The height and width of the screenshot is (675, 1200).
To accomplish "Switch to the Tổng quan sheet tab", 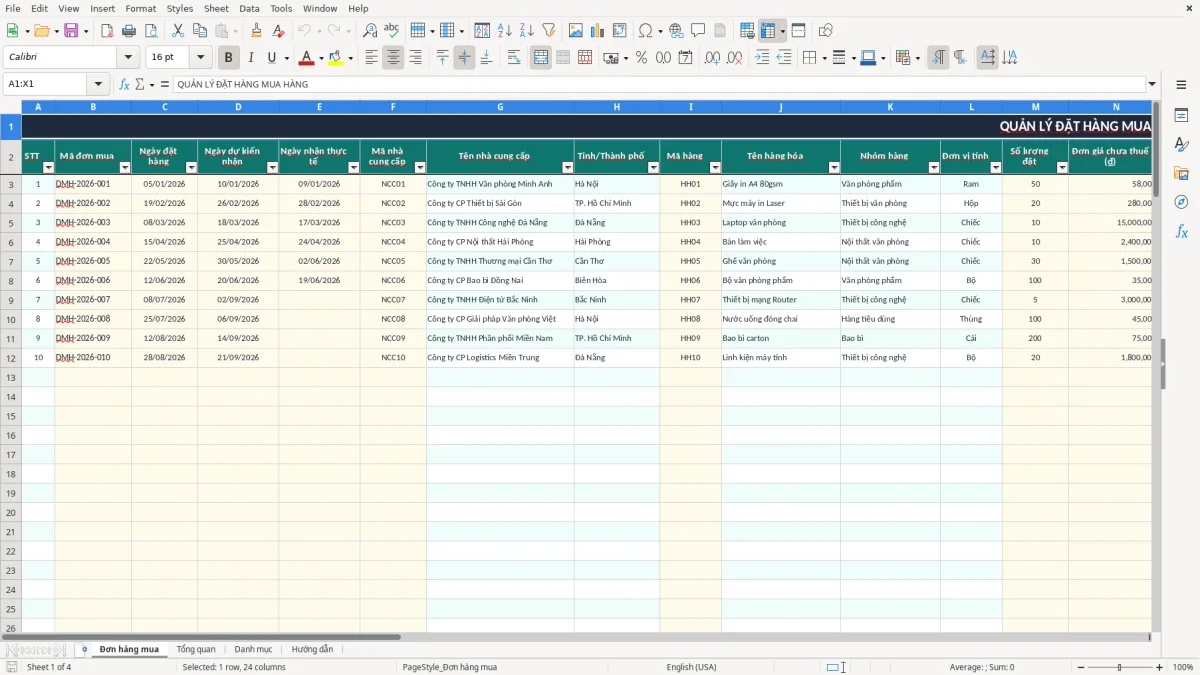I will pyautogui.click(x=196, y=649).
